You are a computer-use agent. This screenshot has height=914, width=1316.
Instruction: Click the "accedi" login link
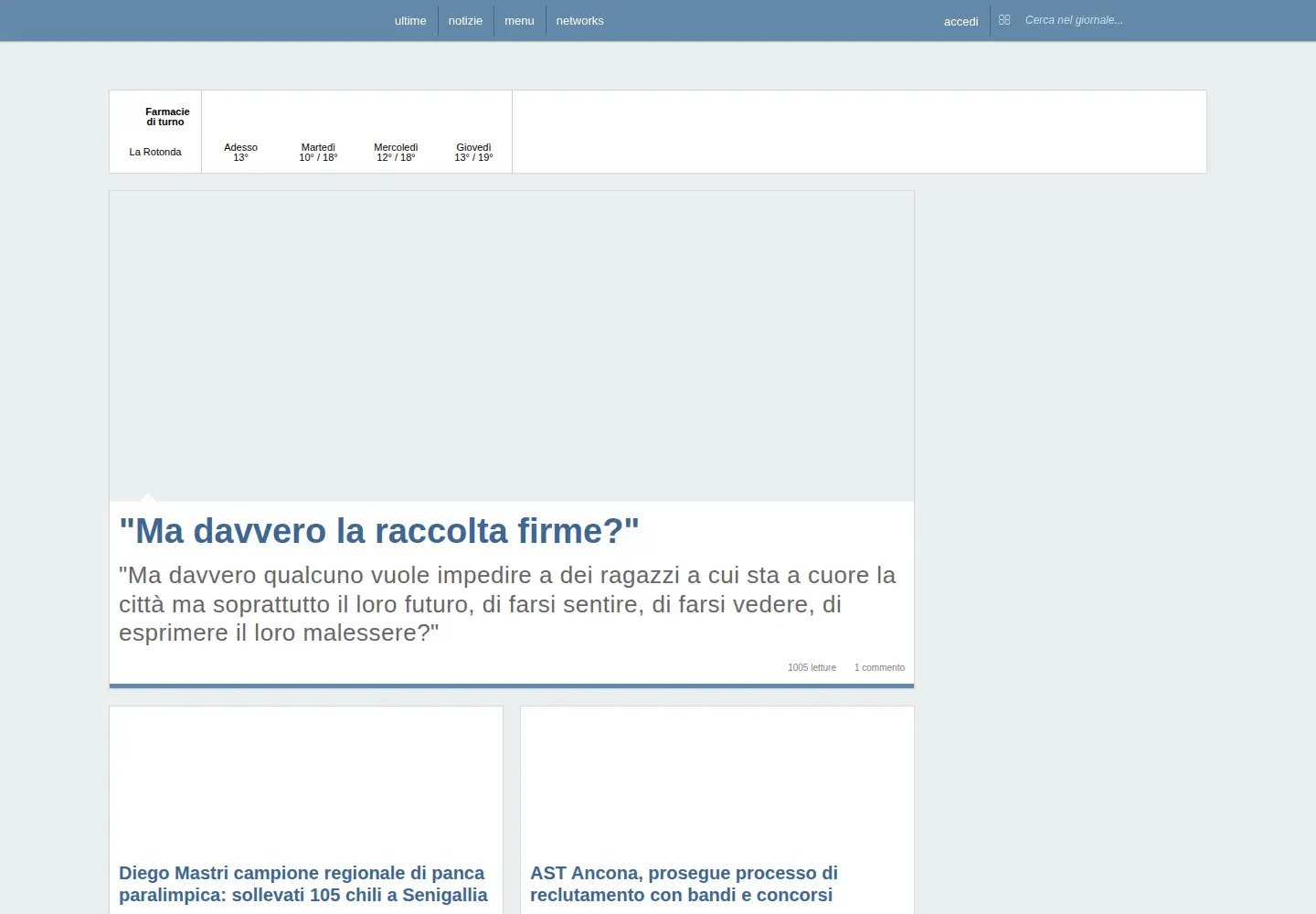pos(960,21)
